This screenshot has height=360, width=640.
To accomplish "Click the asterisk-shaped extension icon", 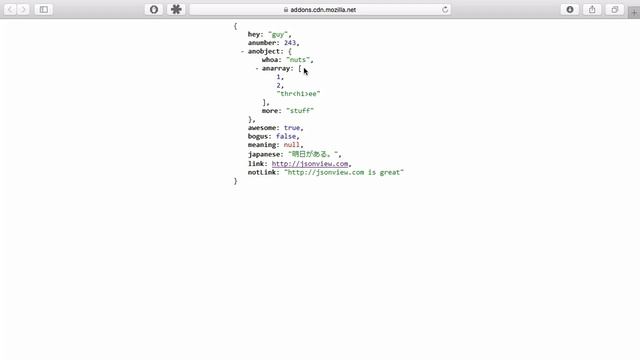I will (x=176, y=9).
